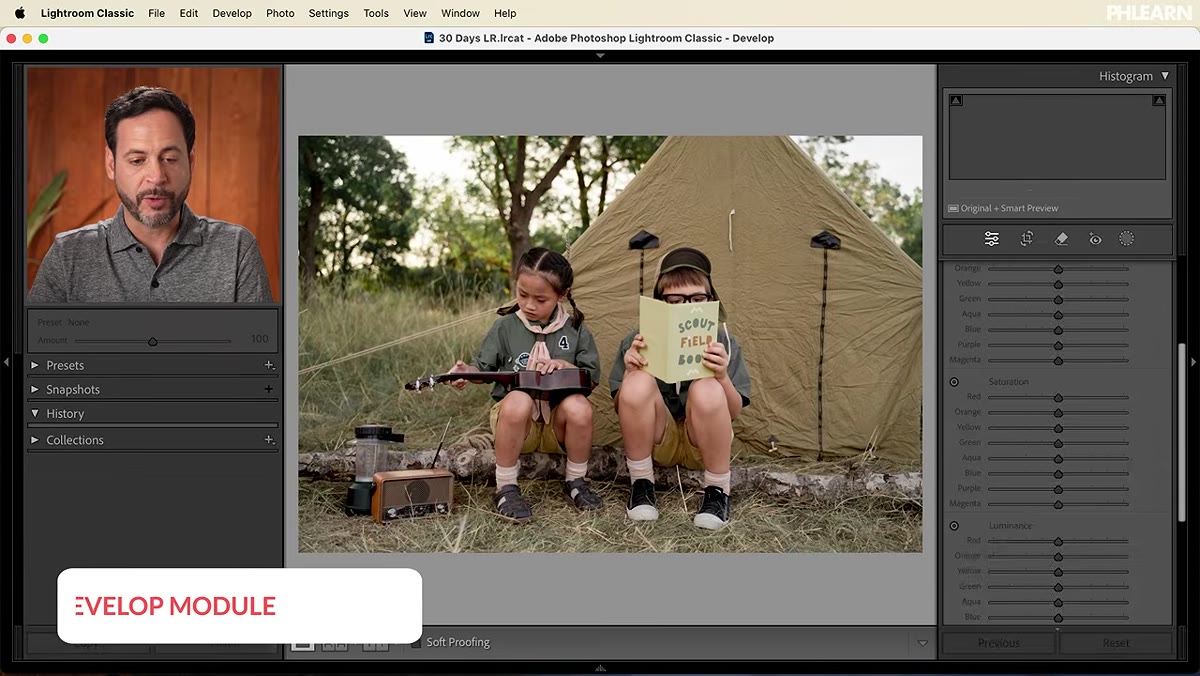The height and width of the screenshot is (676, 1200).
Task: Adjust the Hue Aqua slider
Action: coord(1058,314)
